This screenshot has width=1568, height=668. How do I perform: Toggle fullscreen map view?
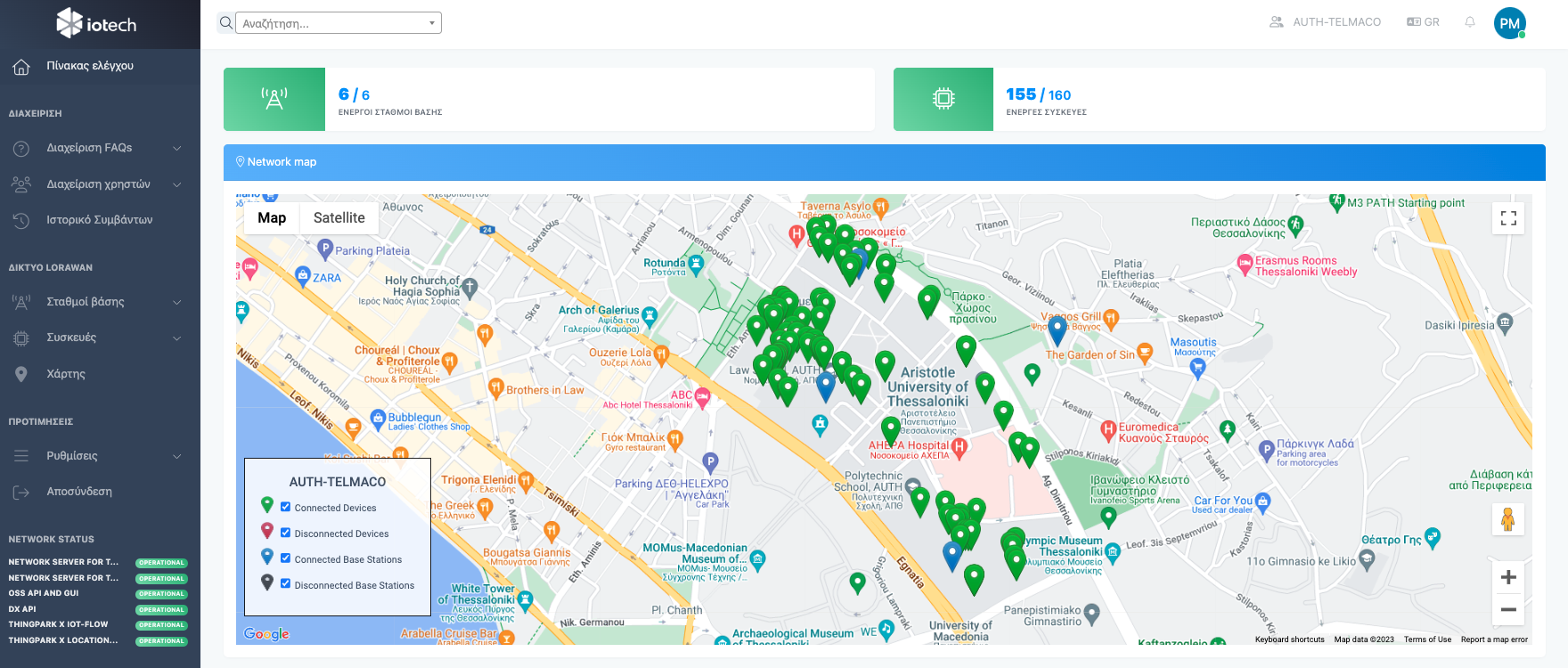pos(1508,218)
